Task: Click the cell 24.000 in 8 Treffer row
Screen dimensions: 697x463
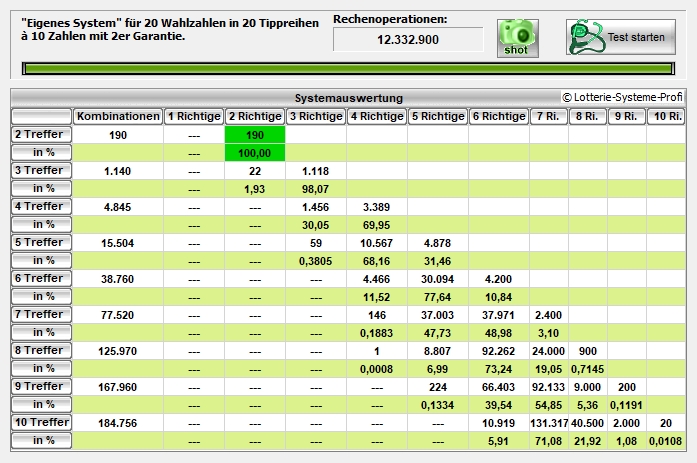Action: [549, 351]
